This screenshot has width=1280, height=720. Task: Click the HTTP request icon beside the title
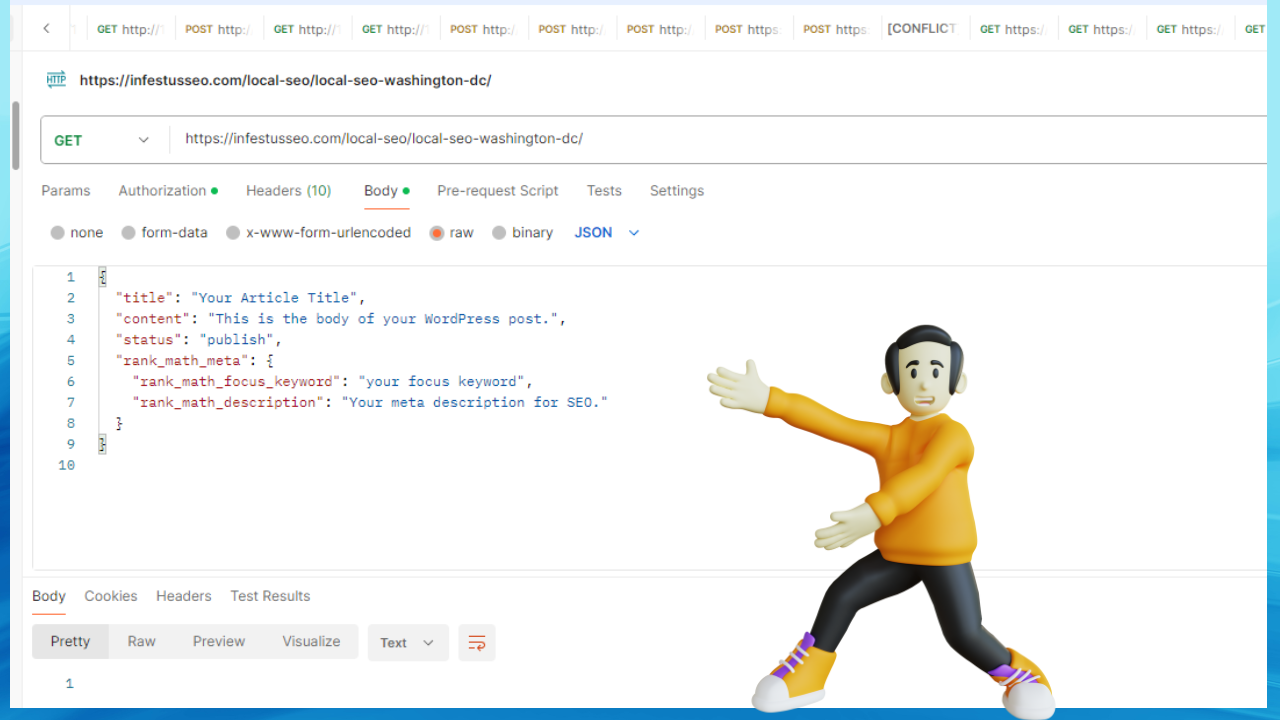tap(56, 80)
